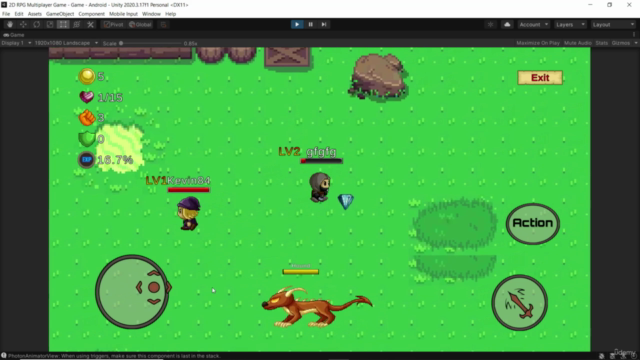Click the grid snapping icon
640x360 pixels.
pos(163,24)
